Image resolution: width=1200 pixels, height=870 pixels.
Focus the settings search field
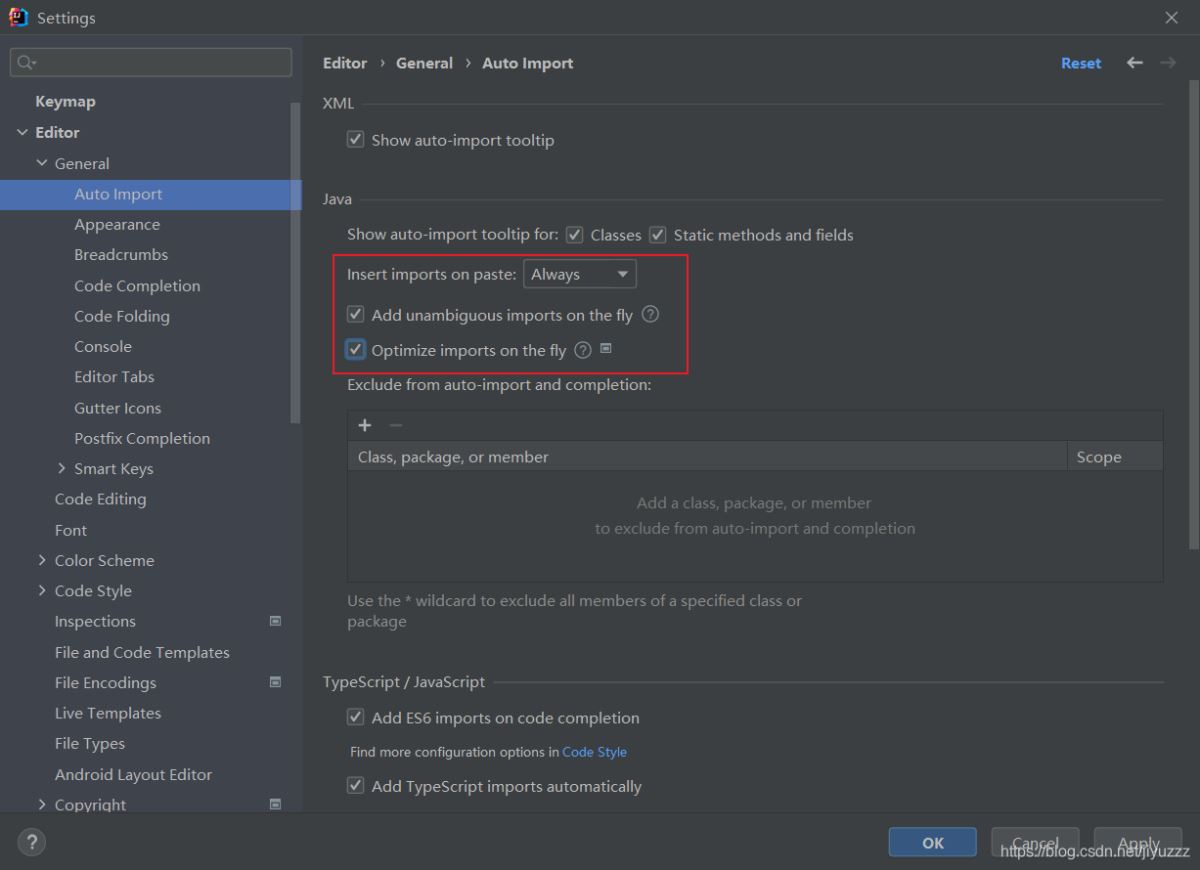click(160, 62)
